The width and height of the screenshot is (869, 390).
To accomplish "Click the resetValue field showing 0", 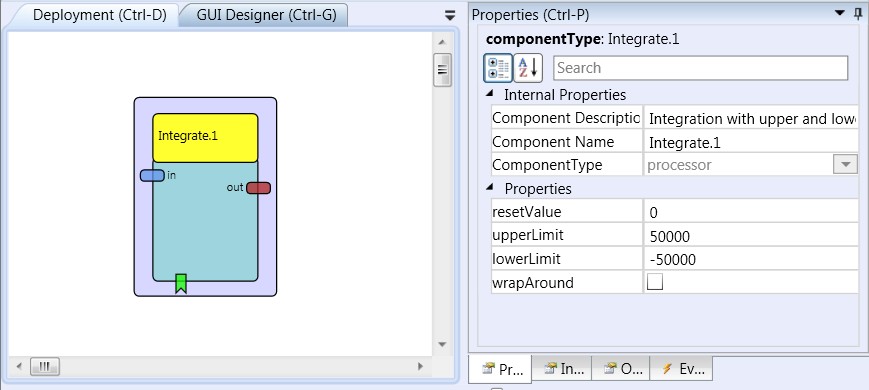I will point(751,212).
